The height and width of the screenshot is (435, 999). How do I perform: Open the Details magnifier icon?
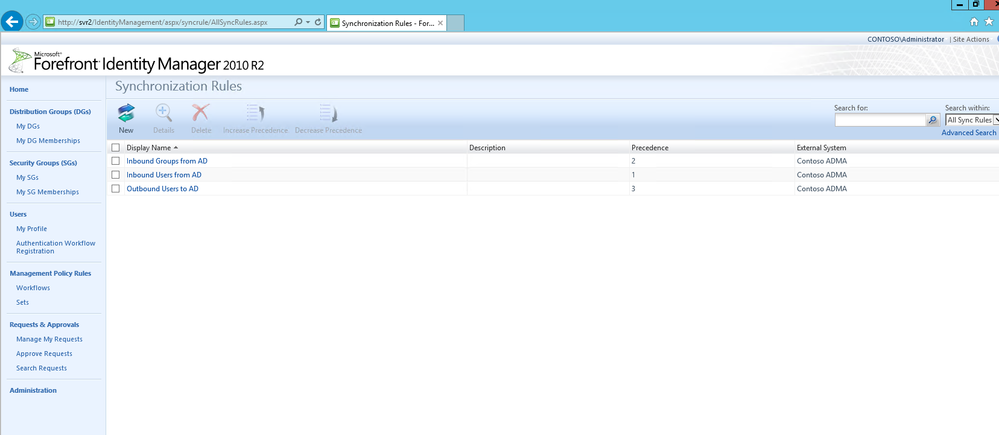click(x=164, y=114)
